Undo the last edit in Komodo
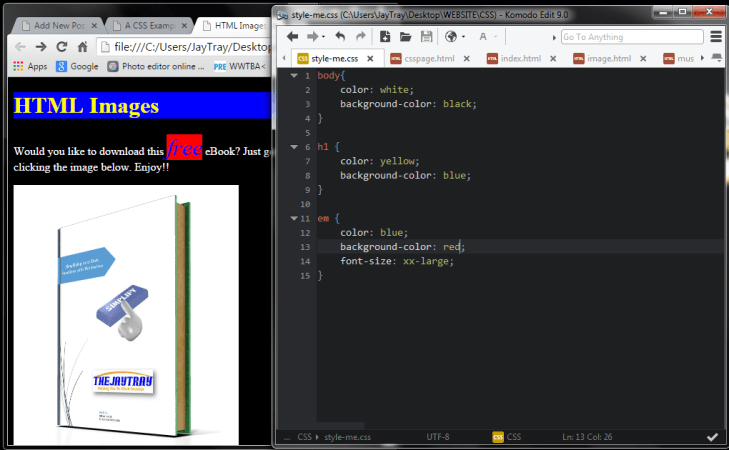Viewport: 729px width, 450px height. click(x=340, y=36)
